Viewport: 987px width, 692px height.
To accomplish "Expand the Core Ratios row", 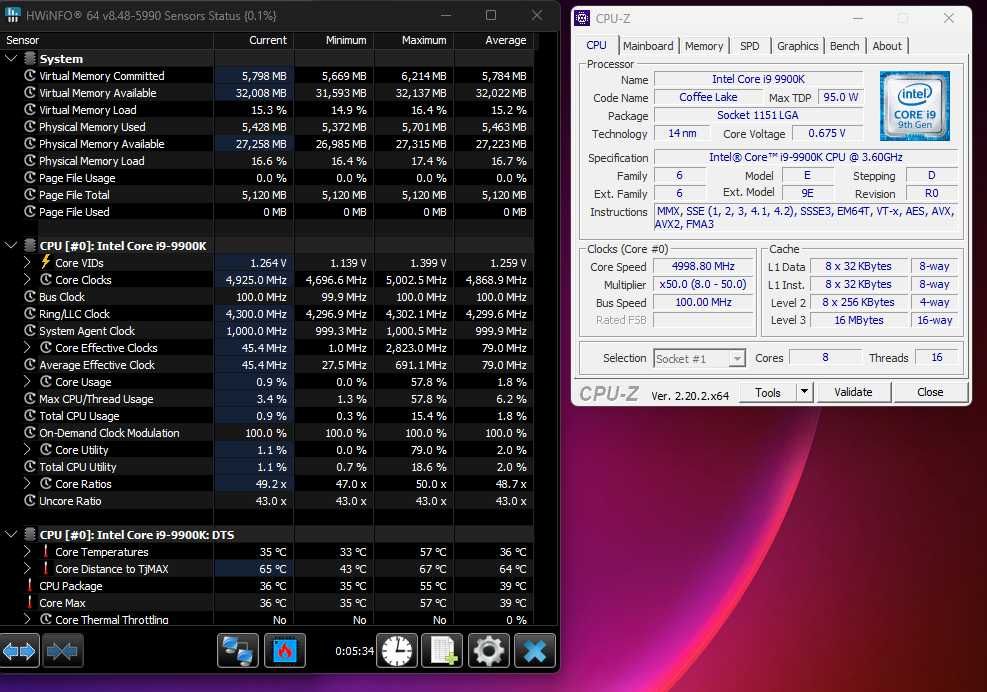I will (x=27, y=483).
